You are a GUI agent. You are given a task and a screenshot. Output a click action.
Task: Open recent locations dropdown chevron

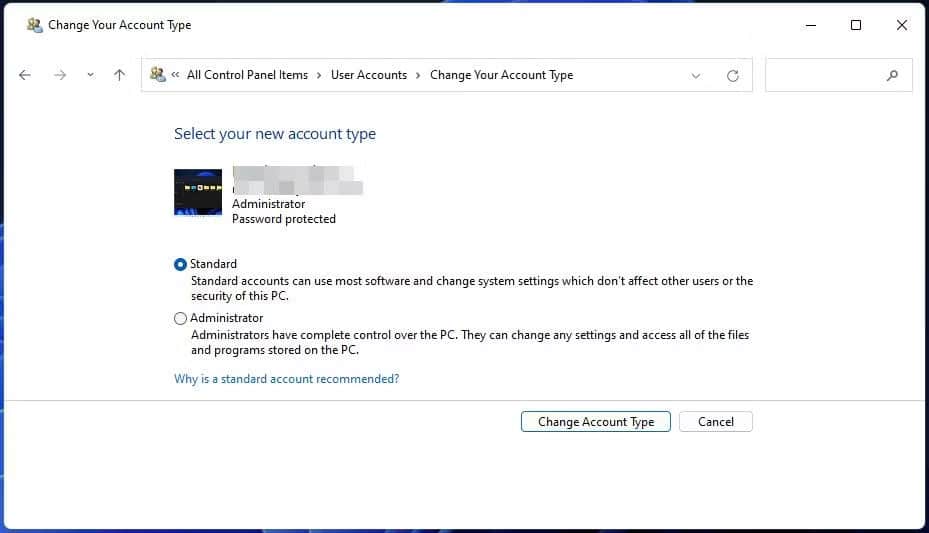(90, 75)
